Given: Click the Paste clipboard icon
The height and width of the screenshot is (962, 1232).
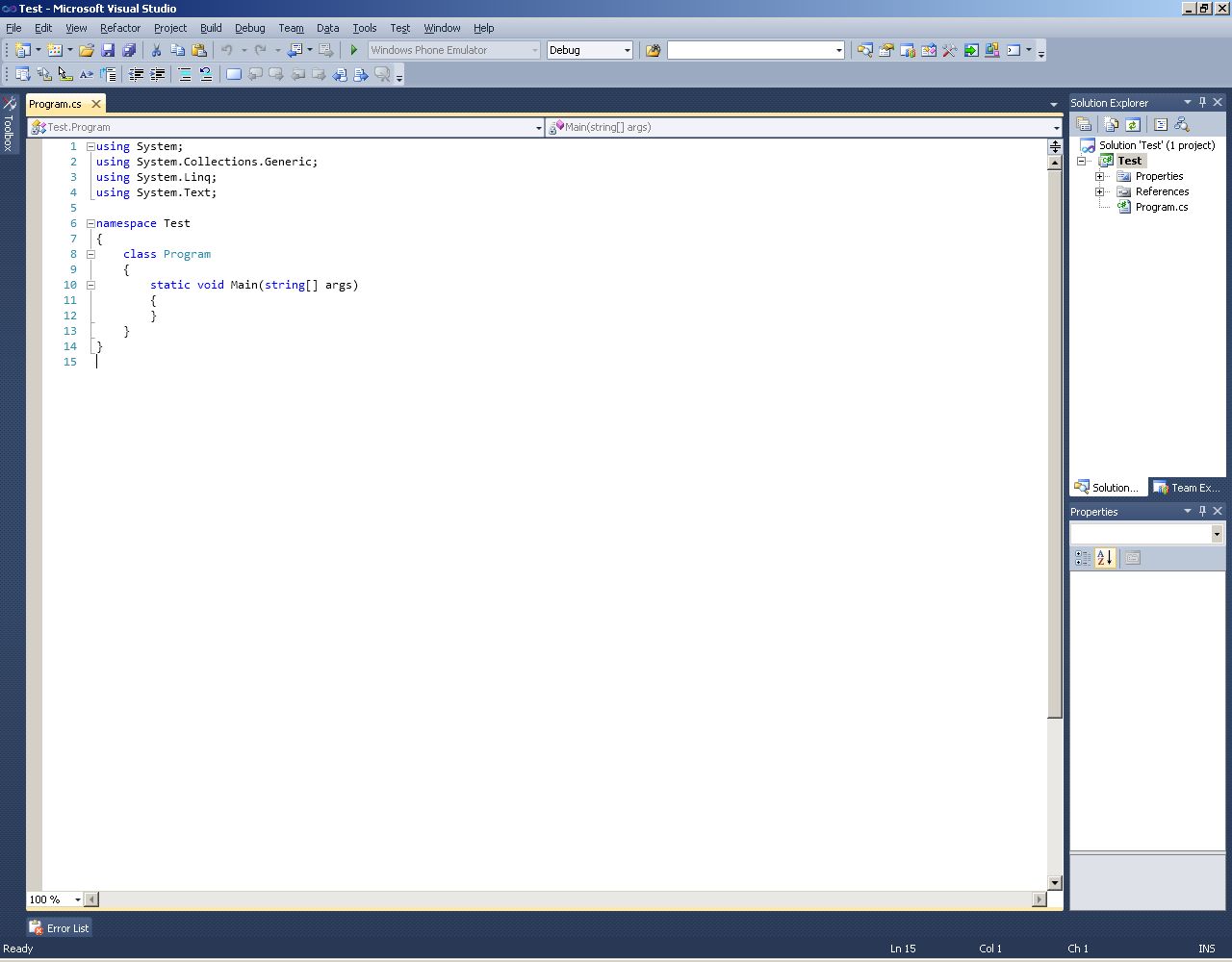Looking at the screenshot, I should [x=199, y=50].
